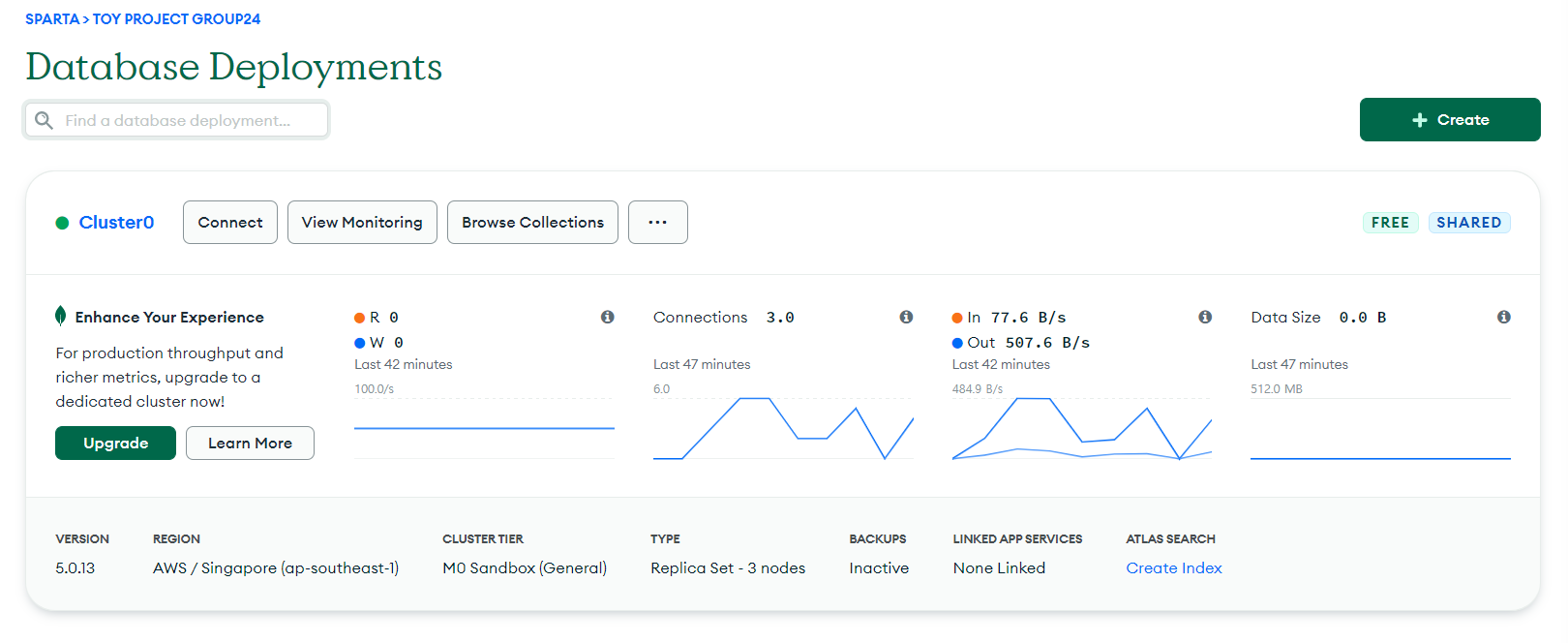Click the 100.0/s chart axis label
Screen dimensions: 1568x643
pyautogui.click(x=374, y=389)
